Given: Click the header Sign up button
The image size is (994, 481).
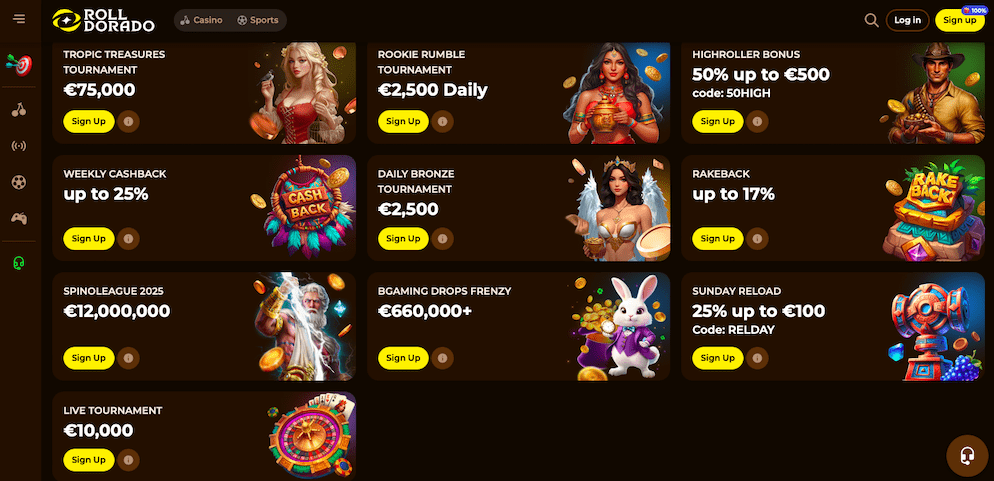Looking at the screenshot, I should (959, 20).
